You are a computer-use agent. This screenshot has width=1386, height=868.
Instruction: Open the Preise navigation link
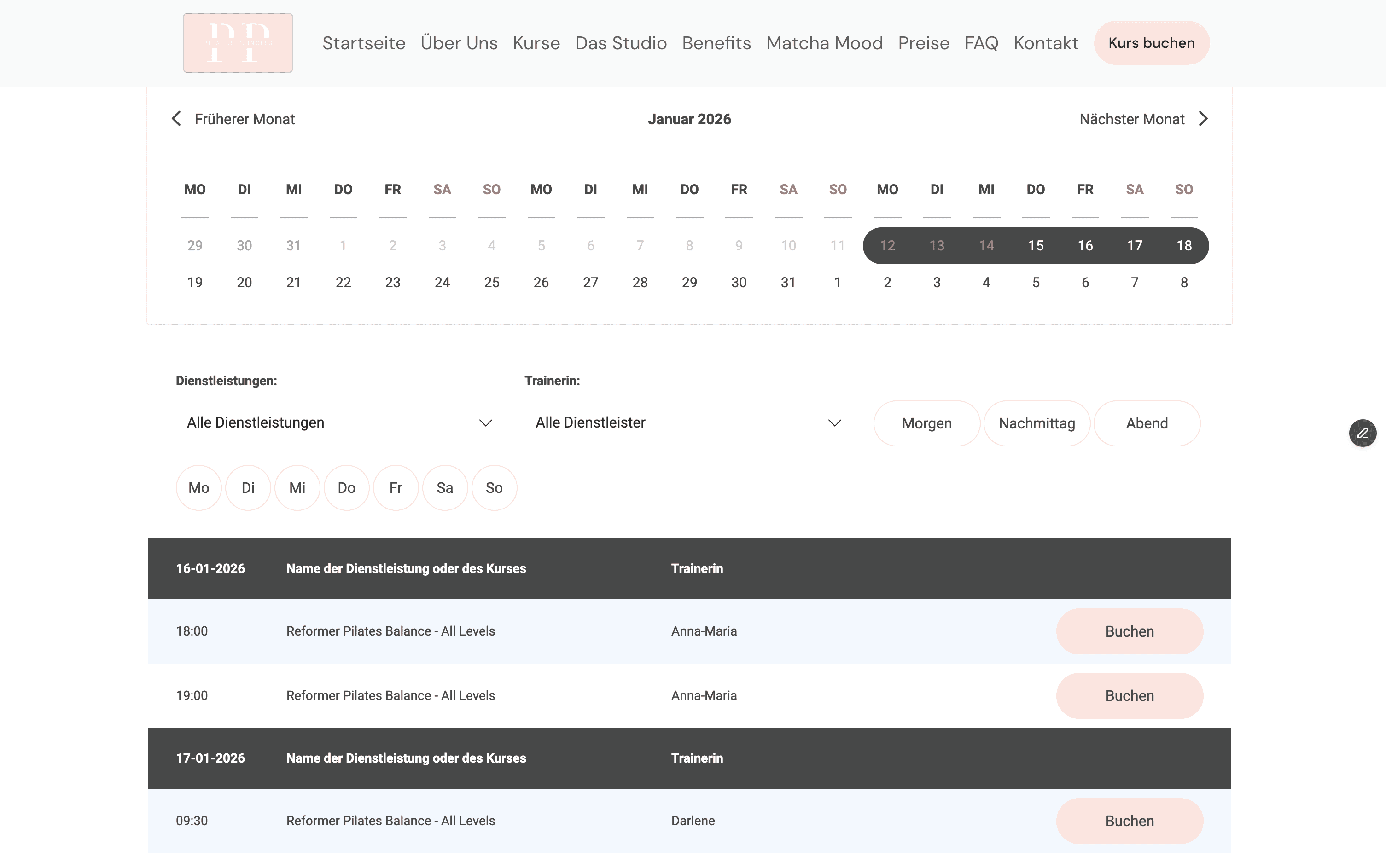point(923,43)
